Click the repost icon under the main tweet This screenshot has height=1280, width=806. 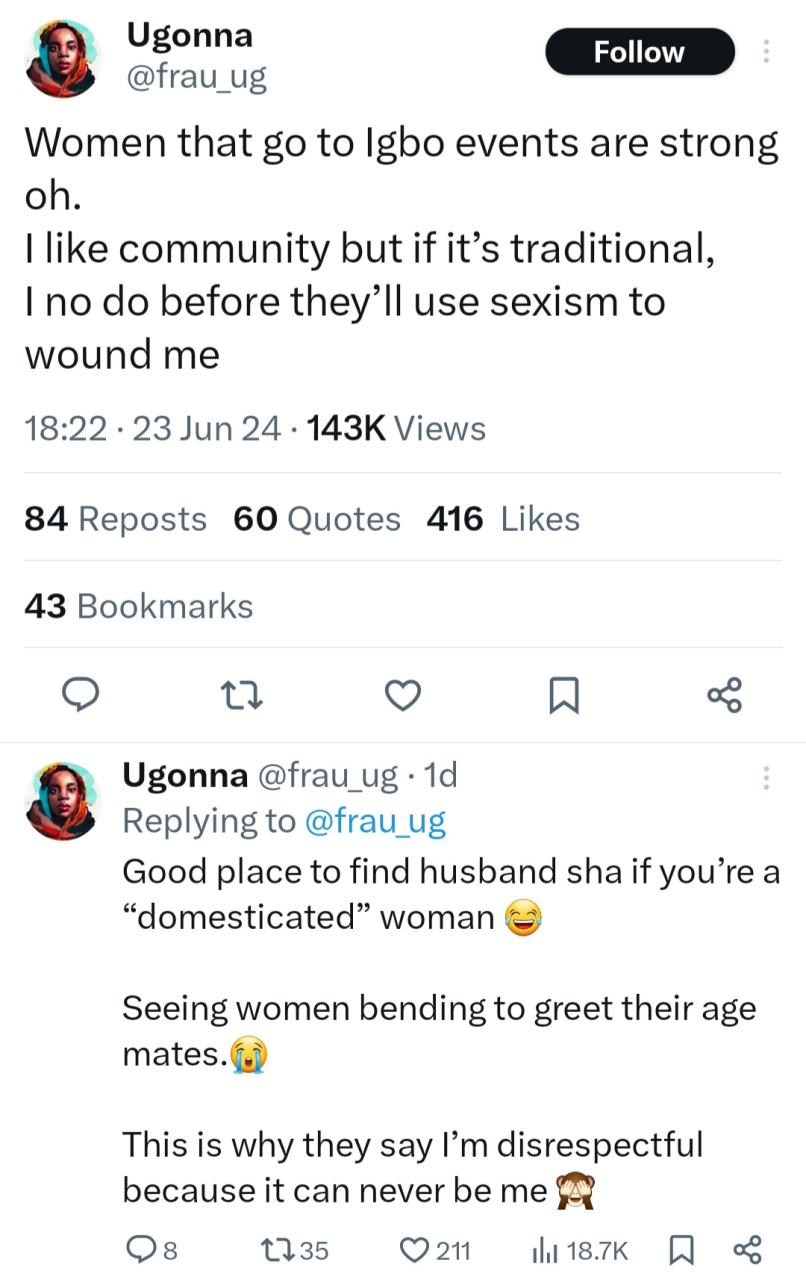pyautogui.click(x=242, y=694)
